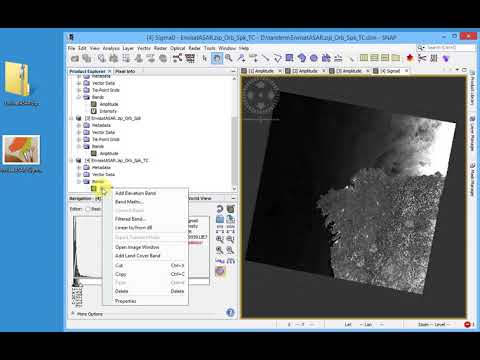480x360 pixels.
Task: Collapse product [4] EnvisatASAR_Orb_Spk_TC node
Action: coord(71,160)
